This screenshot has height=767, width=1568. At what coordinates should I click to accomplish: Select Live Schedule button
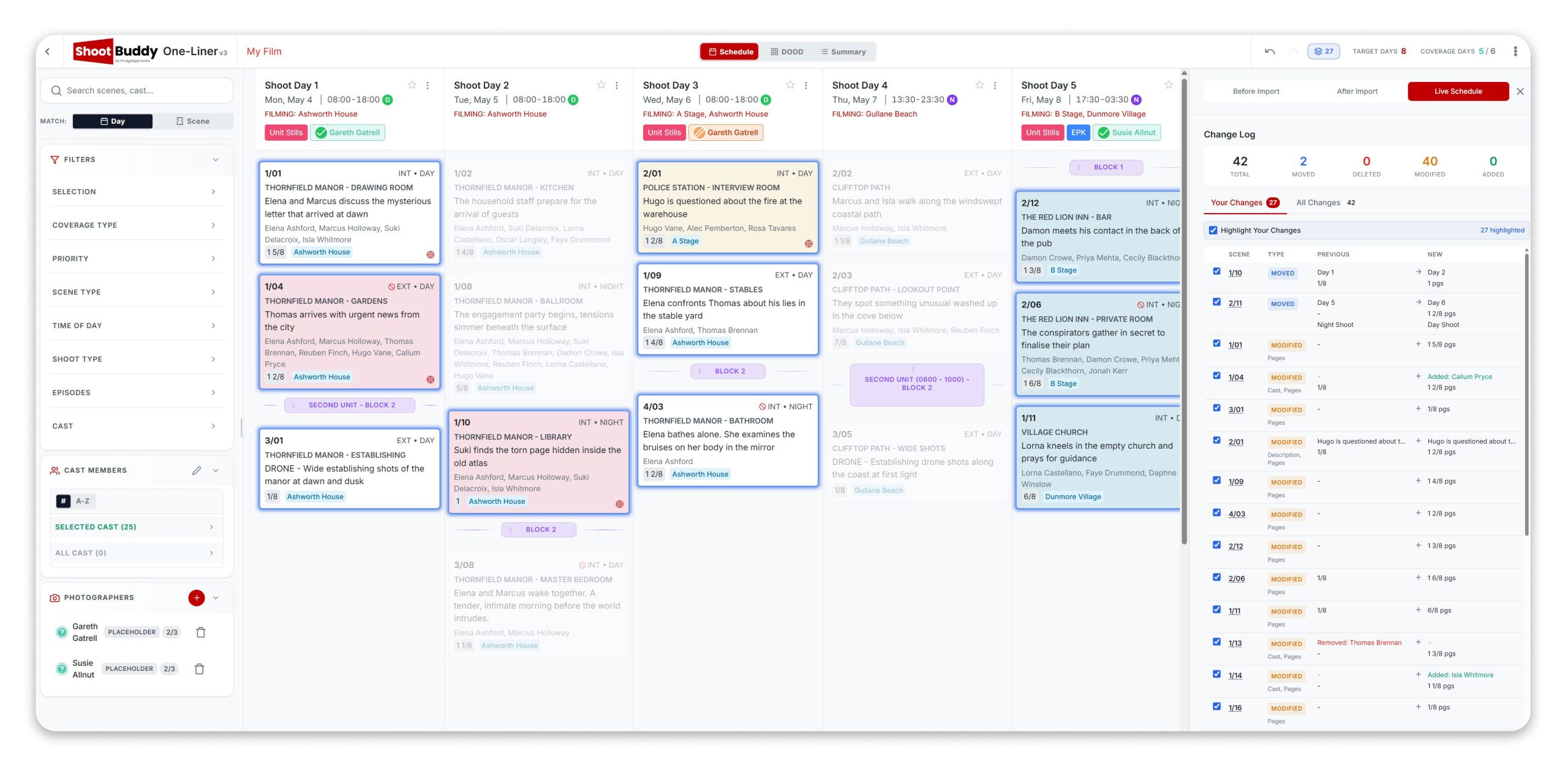1458,91
